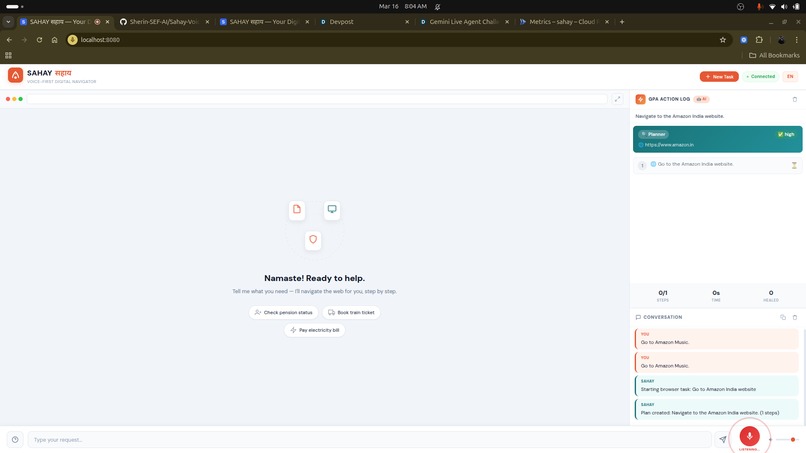
Task: Choose the Book train ticket suggestion
Action: click(x=351, y=313)
